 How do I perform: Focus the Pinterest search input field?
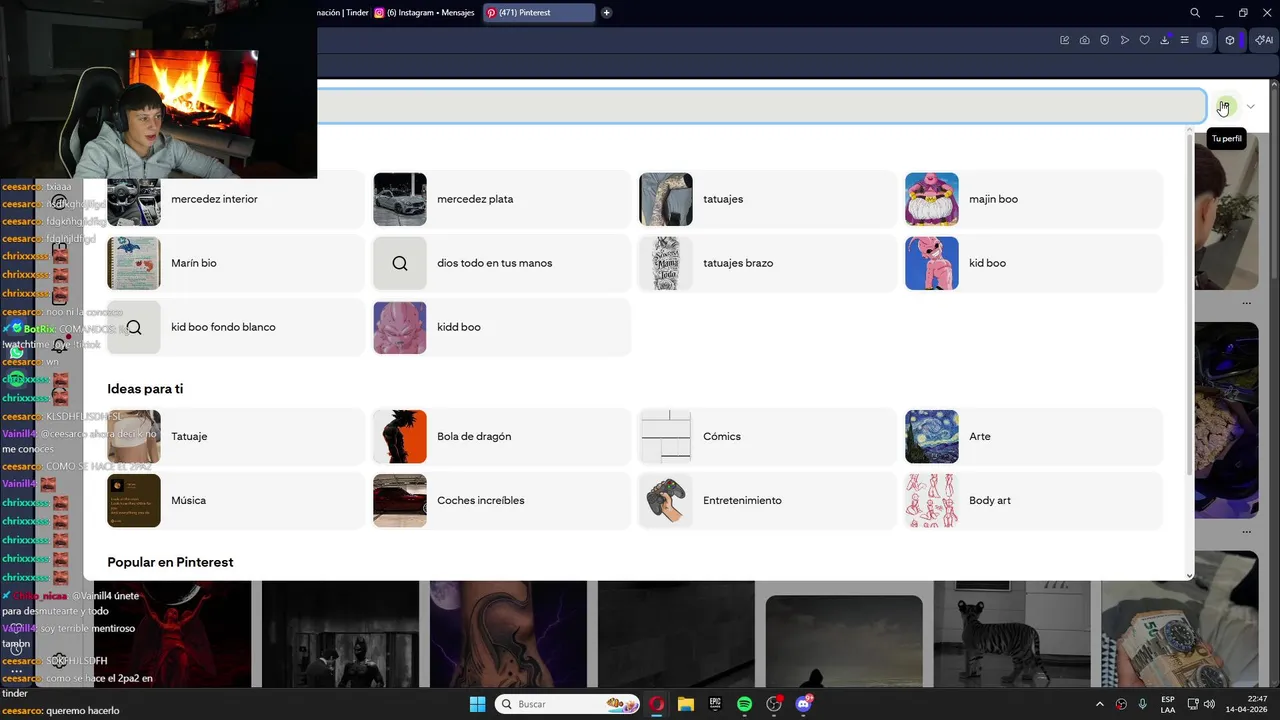click(x=762, y=106)
